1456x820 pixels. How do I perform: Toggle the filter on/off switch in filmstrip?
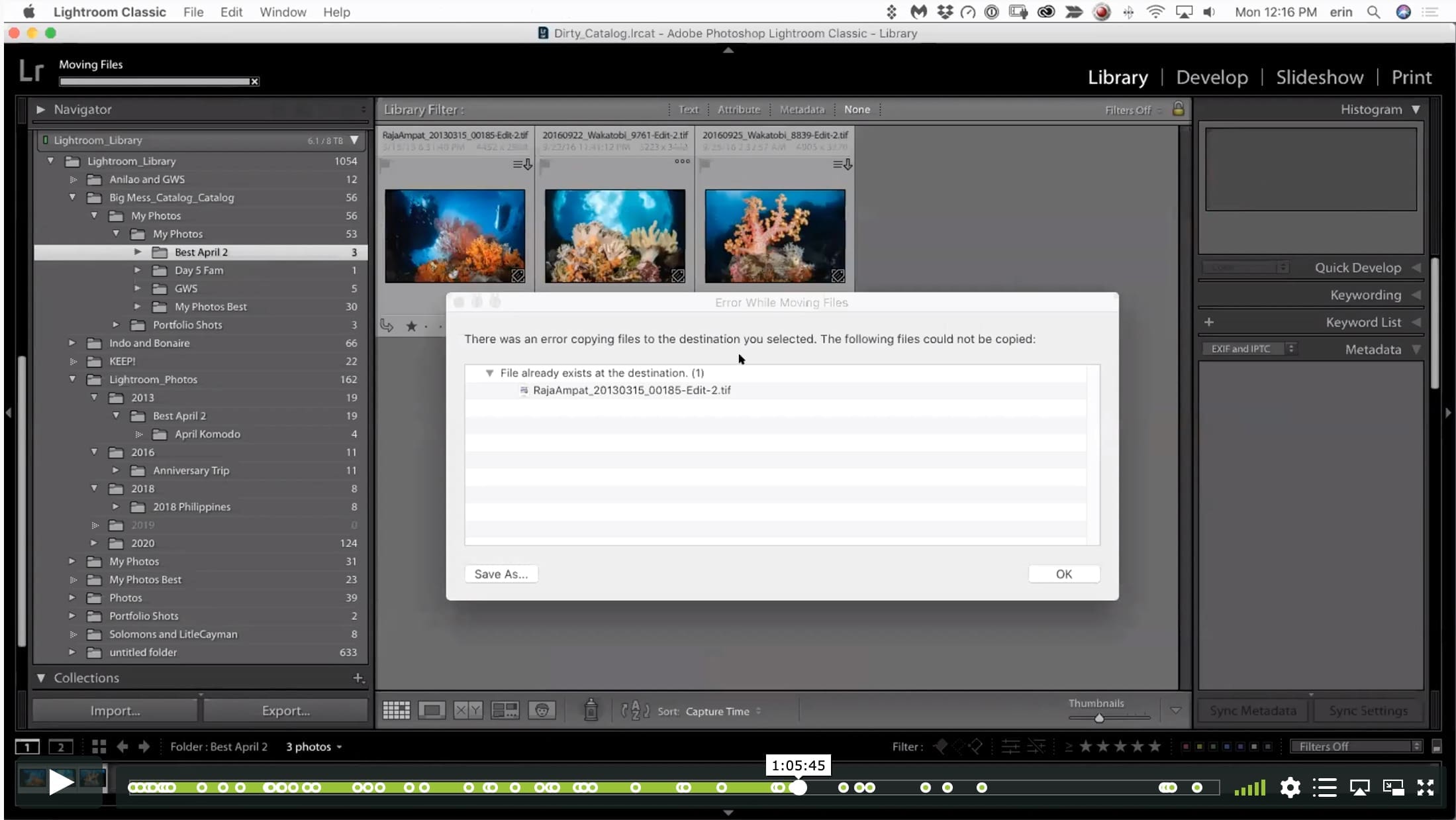[x=1437, y=747]
